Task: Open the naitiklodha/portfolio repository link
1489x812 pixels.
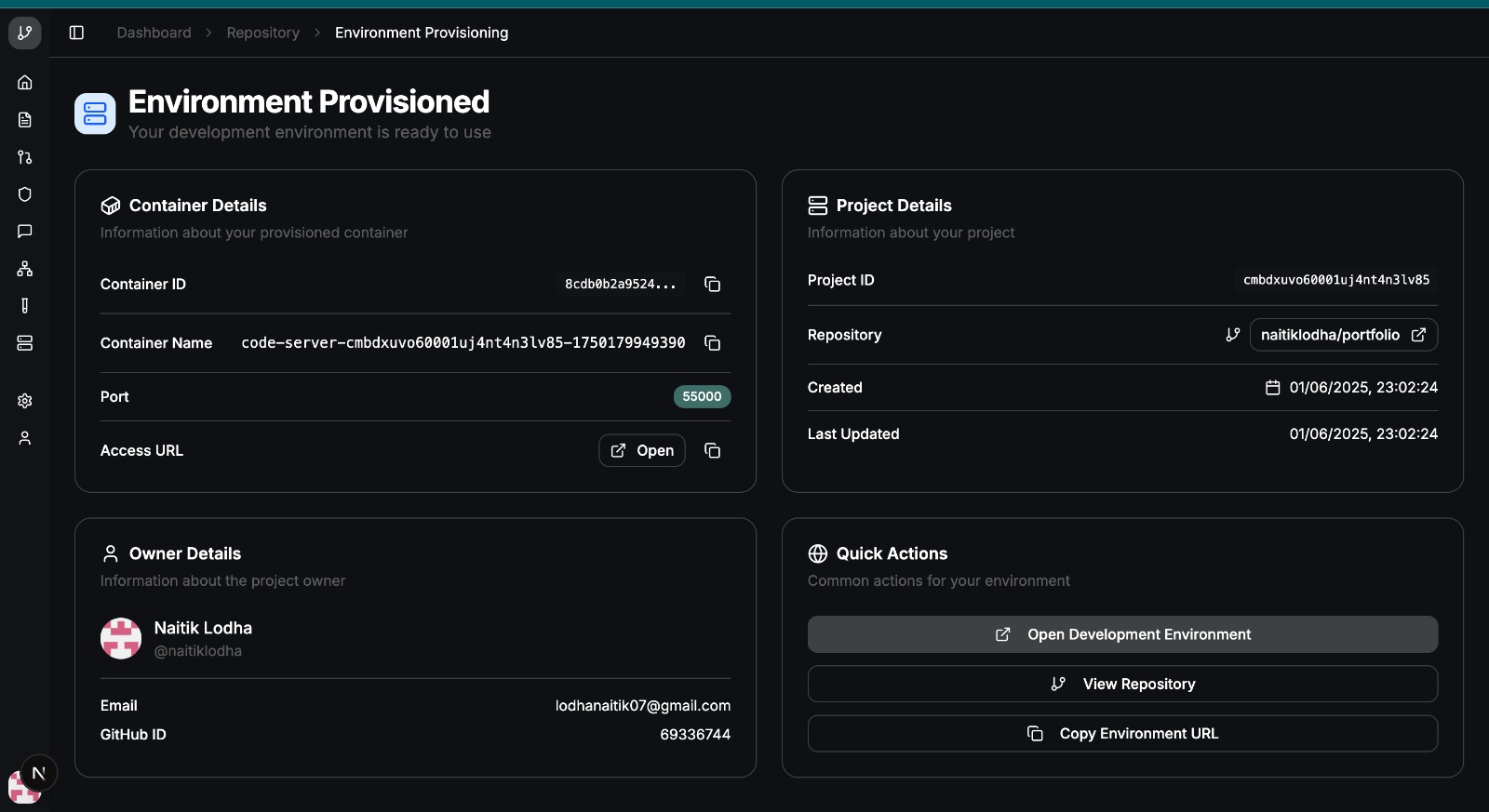Action: click(x=1343, y=335)
